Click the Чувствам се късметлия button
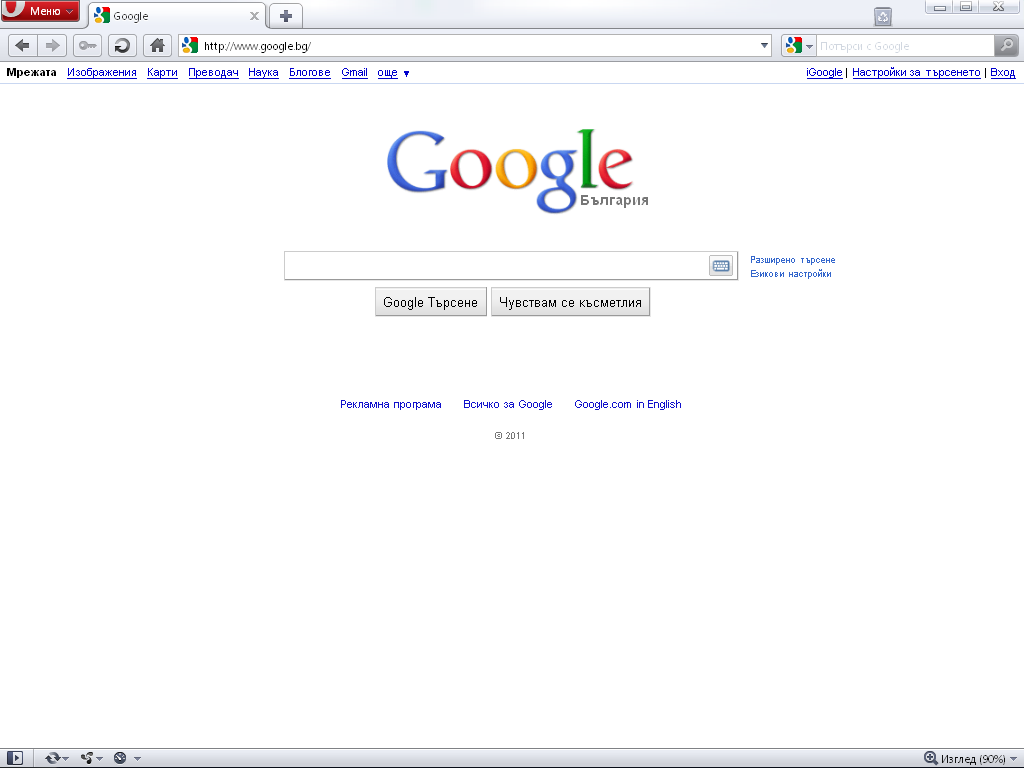Image resolution: width=1024 pixels, height=768 pixels. pyautogui.click(x=570, y=302)
